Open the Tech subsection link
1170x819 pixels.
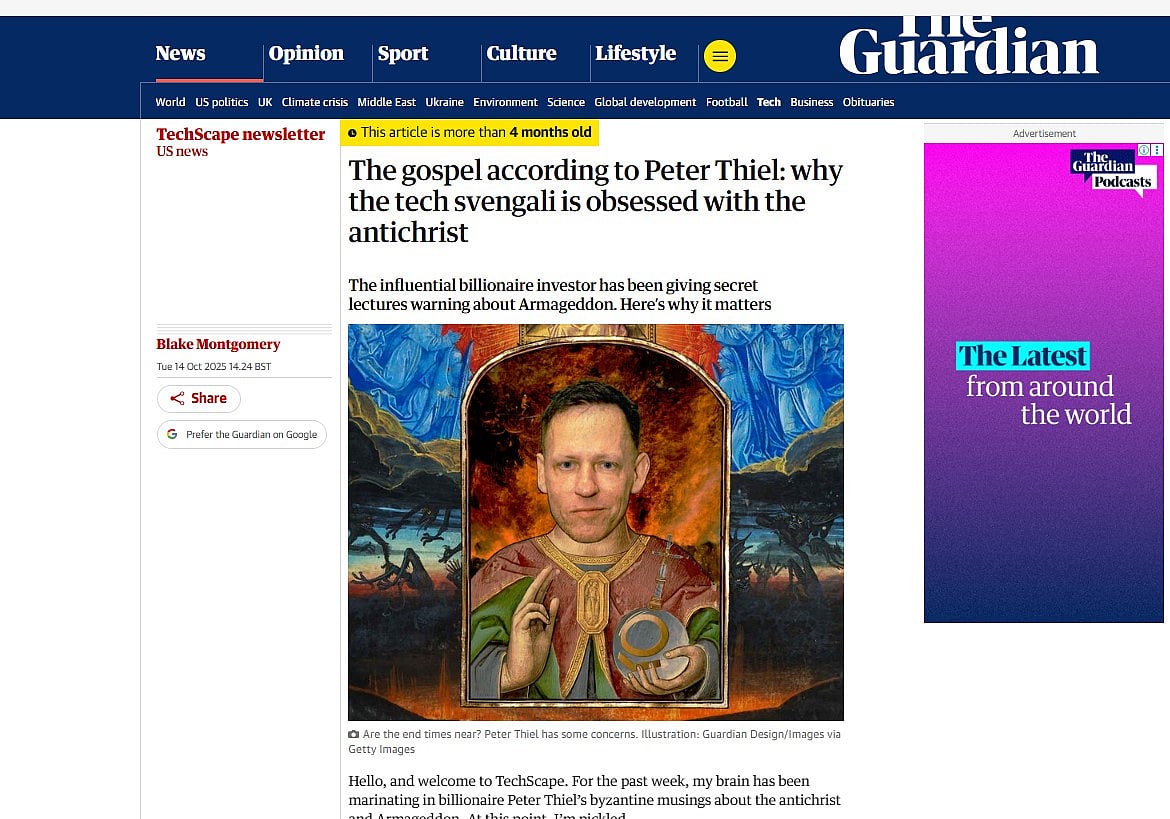click(769, 102)
